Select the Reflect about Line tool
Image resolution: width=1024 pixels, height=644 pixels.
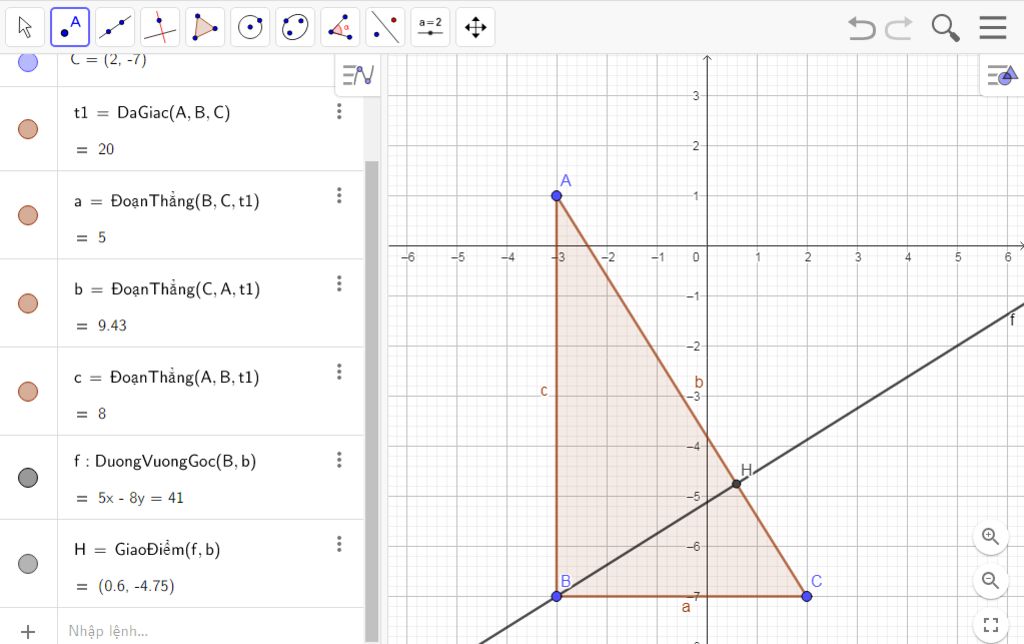[385, 27]
